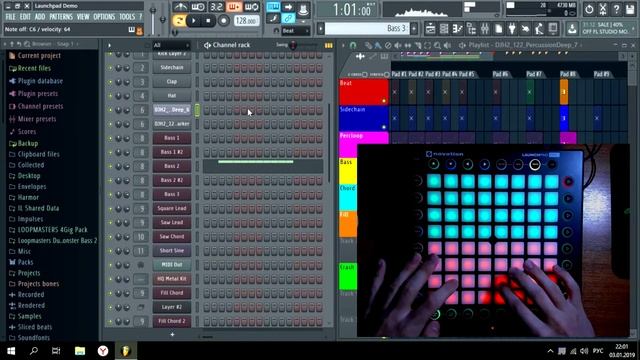Open the Beat snap dropdown
The image size is (640, 360).
(x=296, y=31)
